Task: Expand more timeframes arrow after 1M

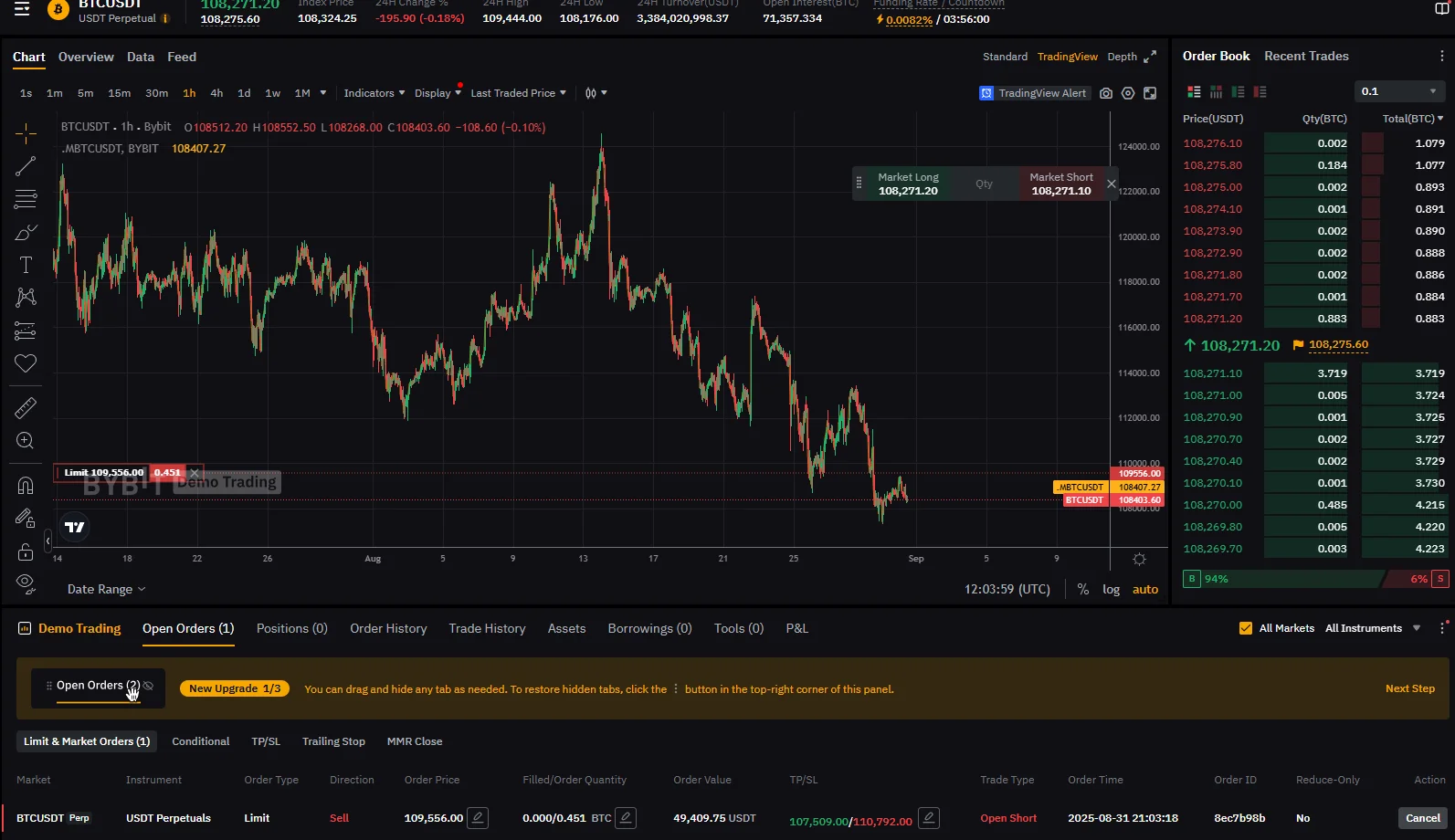Action: click(x=322, y=93)
